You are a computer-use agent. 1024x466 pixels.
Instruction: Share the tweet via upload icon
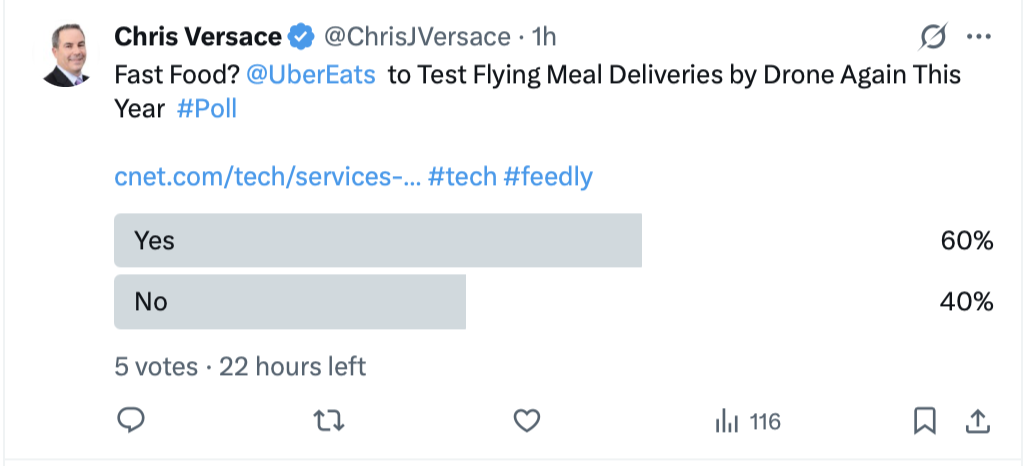[x=978, y=422]
